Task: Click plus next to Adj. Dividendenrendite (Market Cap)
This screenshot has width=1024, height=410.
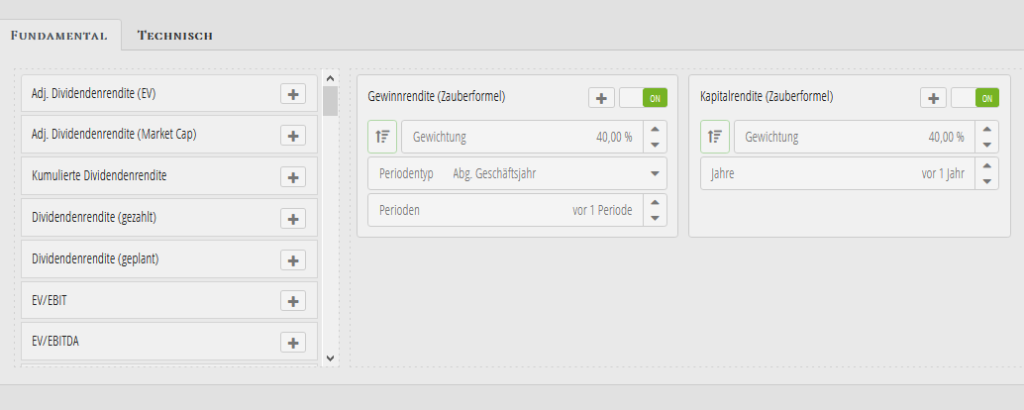Action: [x=293, y=135]
